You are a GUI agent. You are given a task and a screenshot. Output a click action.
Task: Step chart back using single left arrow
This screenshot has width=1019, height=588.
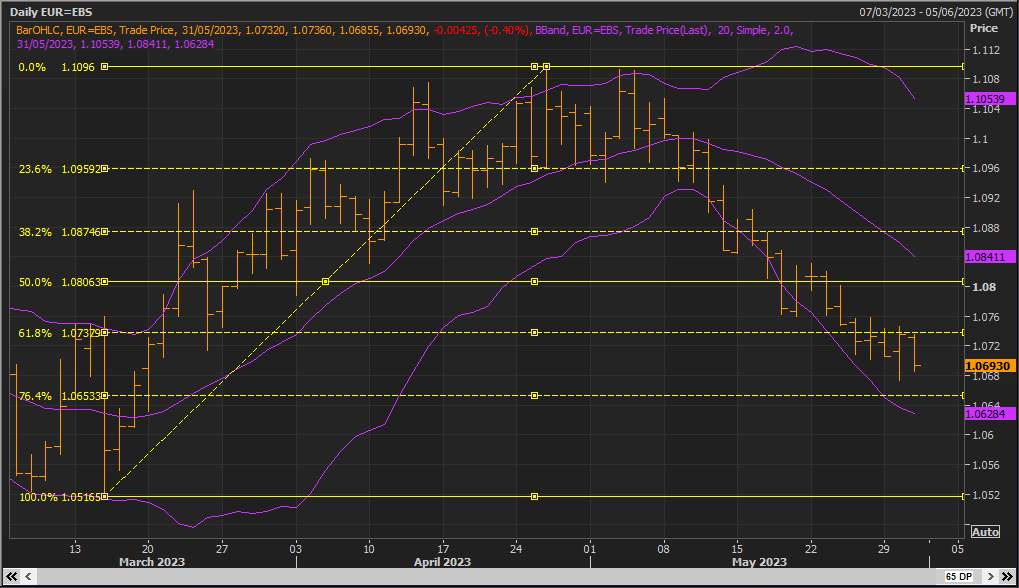29,576
